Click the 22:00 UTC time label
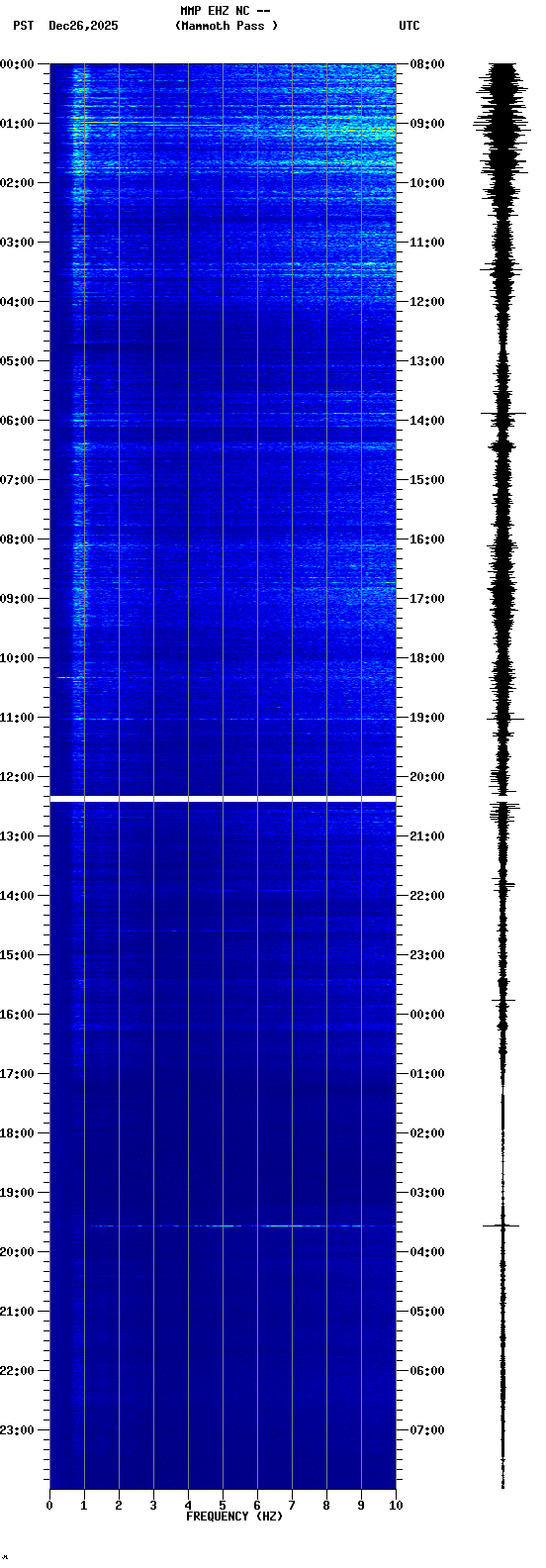The width and height of the screenshot is (546, 1568). pos(427,896)
